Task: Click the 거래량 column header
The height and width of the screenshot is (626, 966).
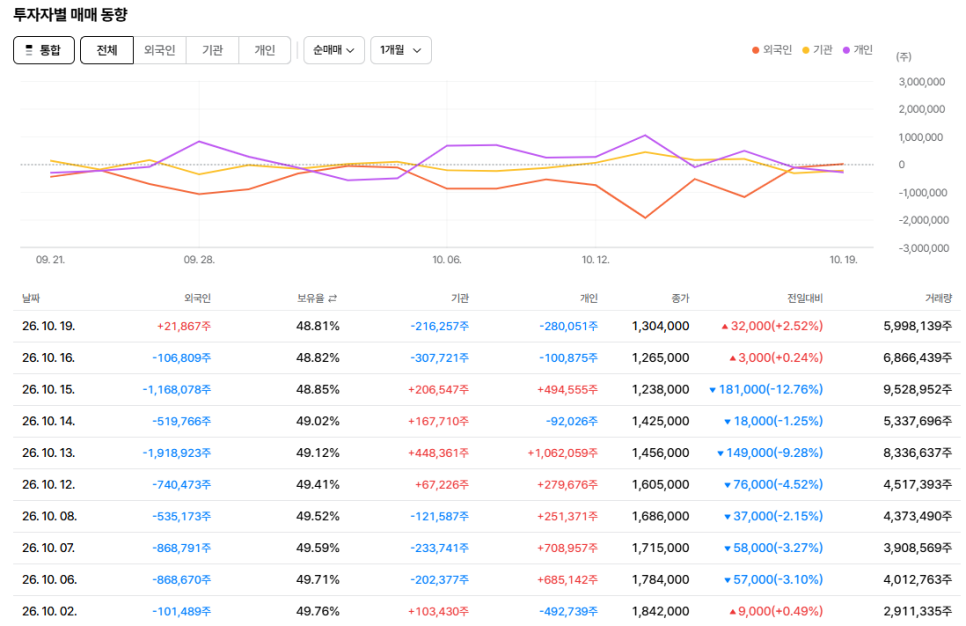Action: point(938,298)
